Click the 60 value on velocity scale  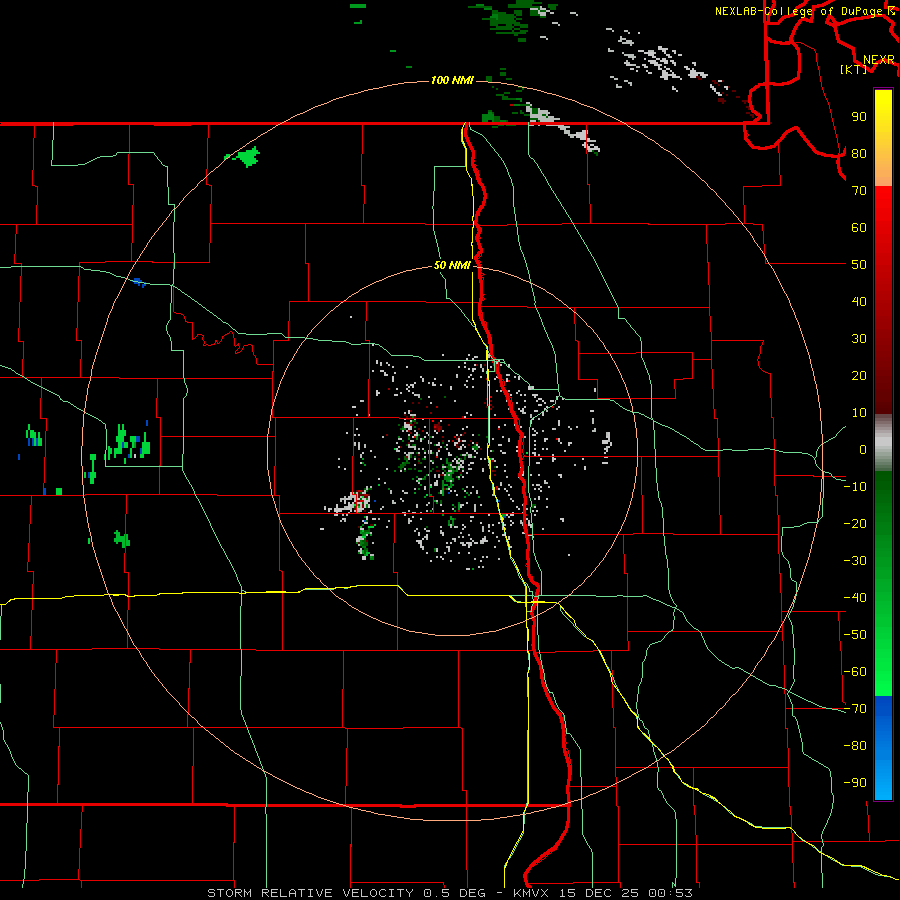click(859, 228)
